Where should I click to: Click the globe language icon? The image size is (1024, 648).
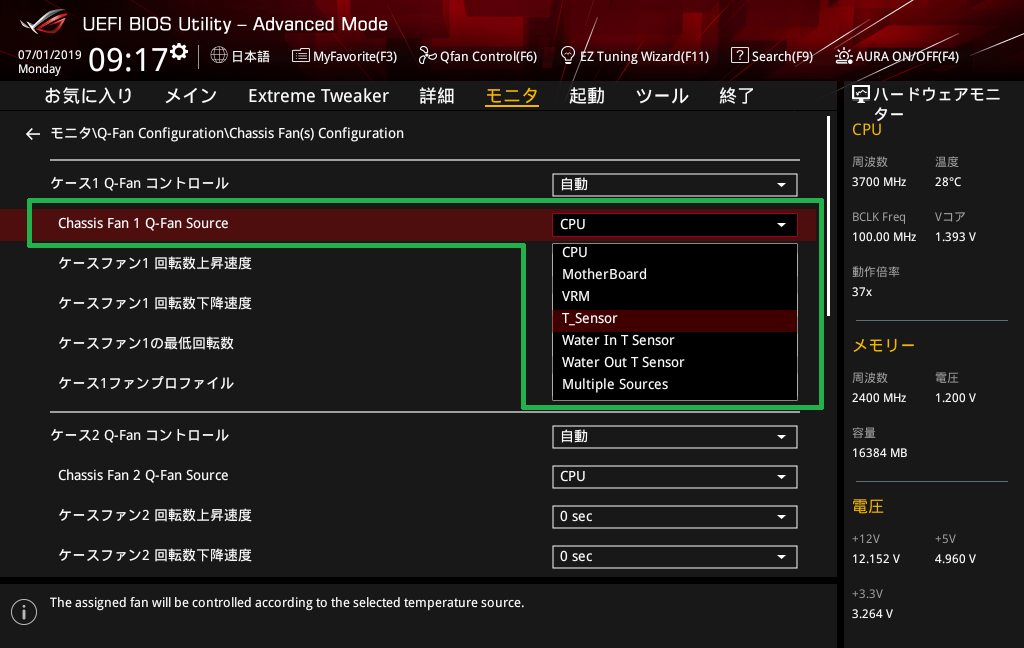tap(219, 56)
